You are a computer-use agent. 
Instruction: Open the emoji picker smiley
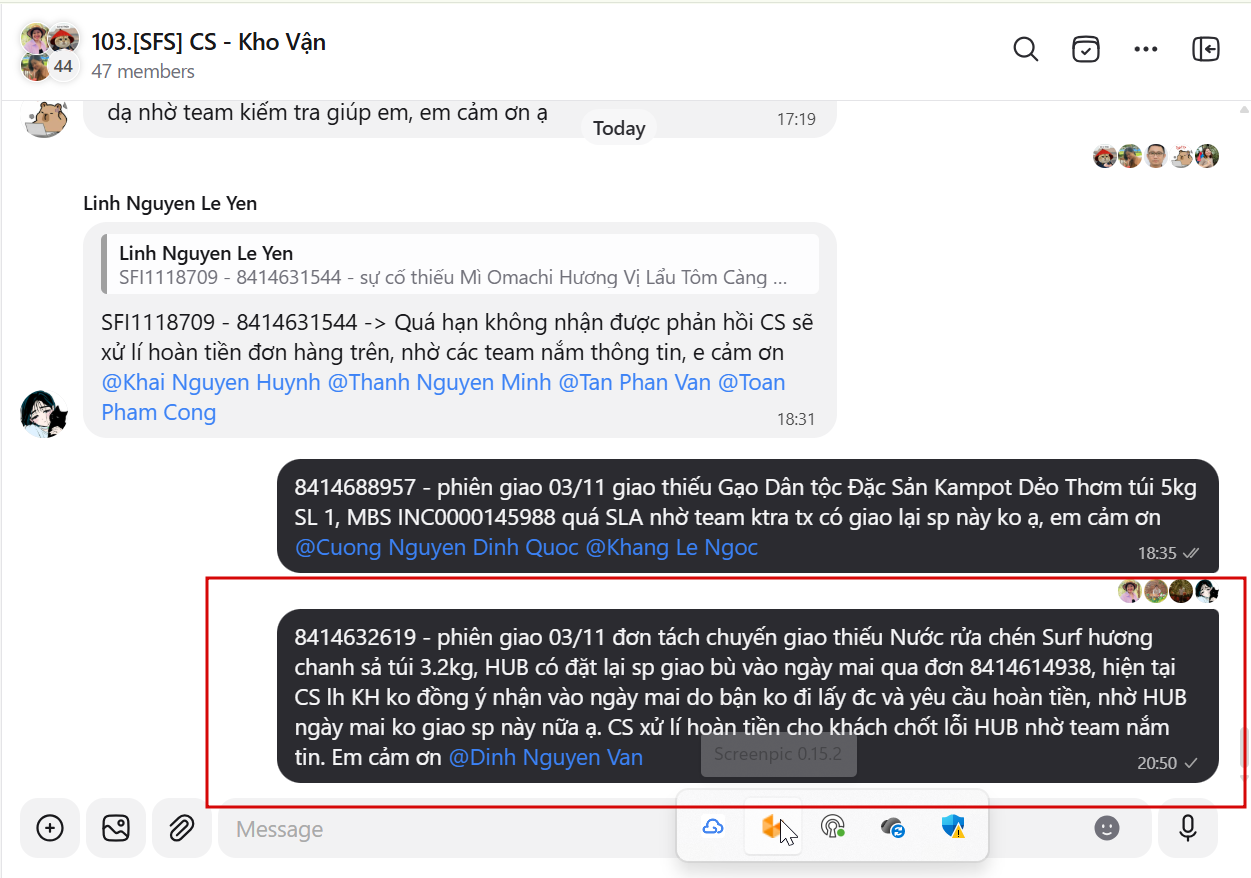point(1106,828)
